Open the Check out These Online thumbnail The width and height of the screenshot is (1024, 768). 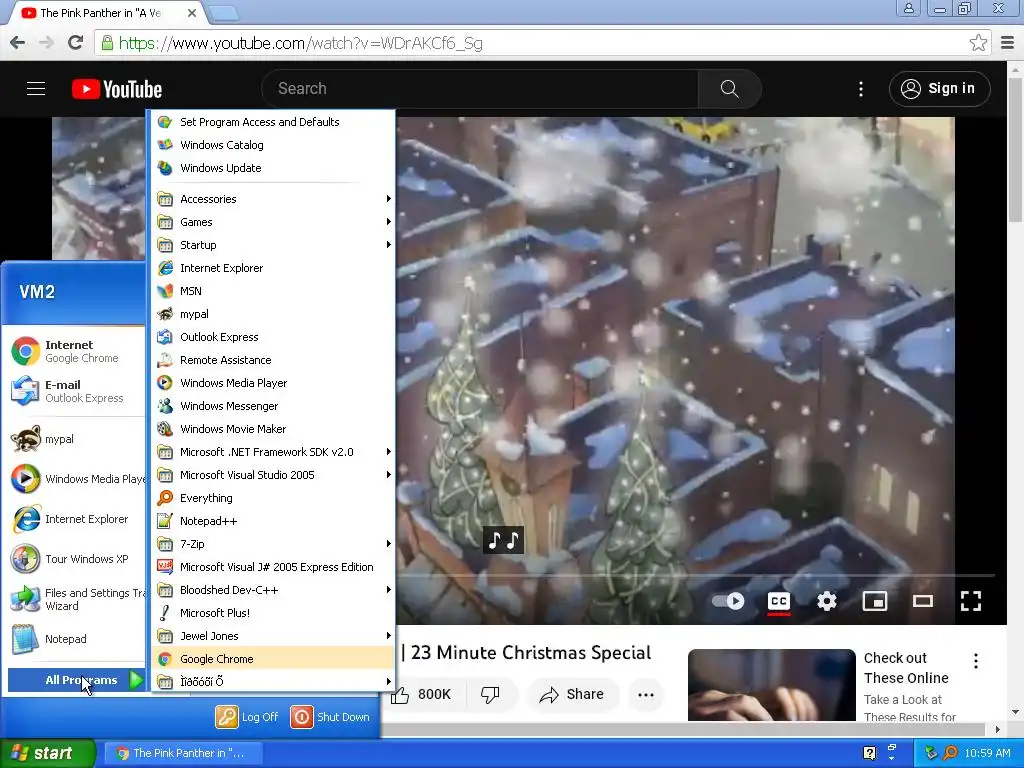point(771,685)
